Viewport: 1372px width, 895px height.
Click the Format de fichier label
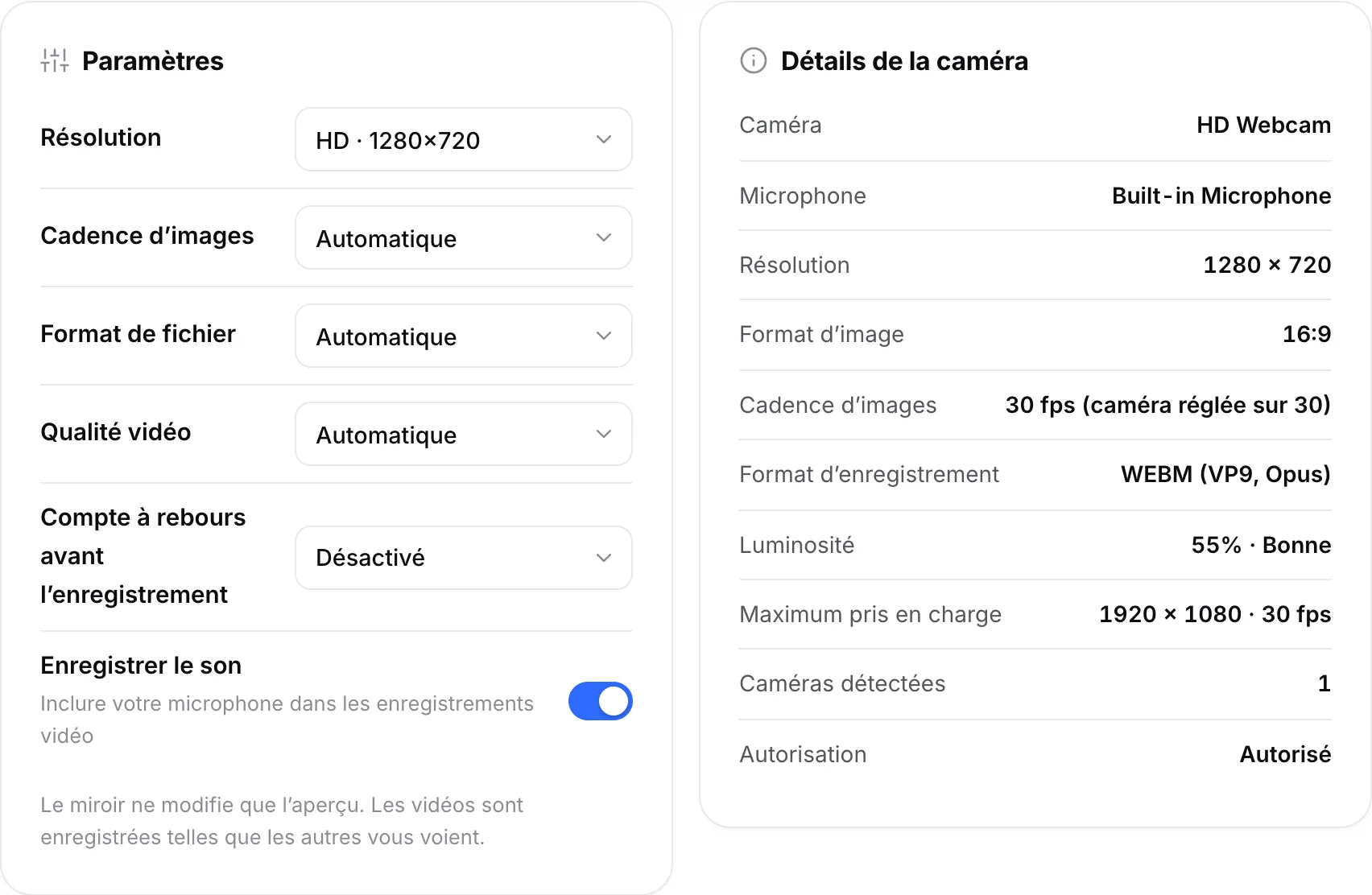tap(138, 334)
